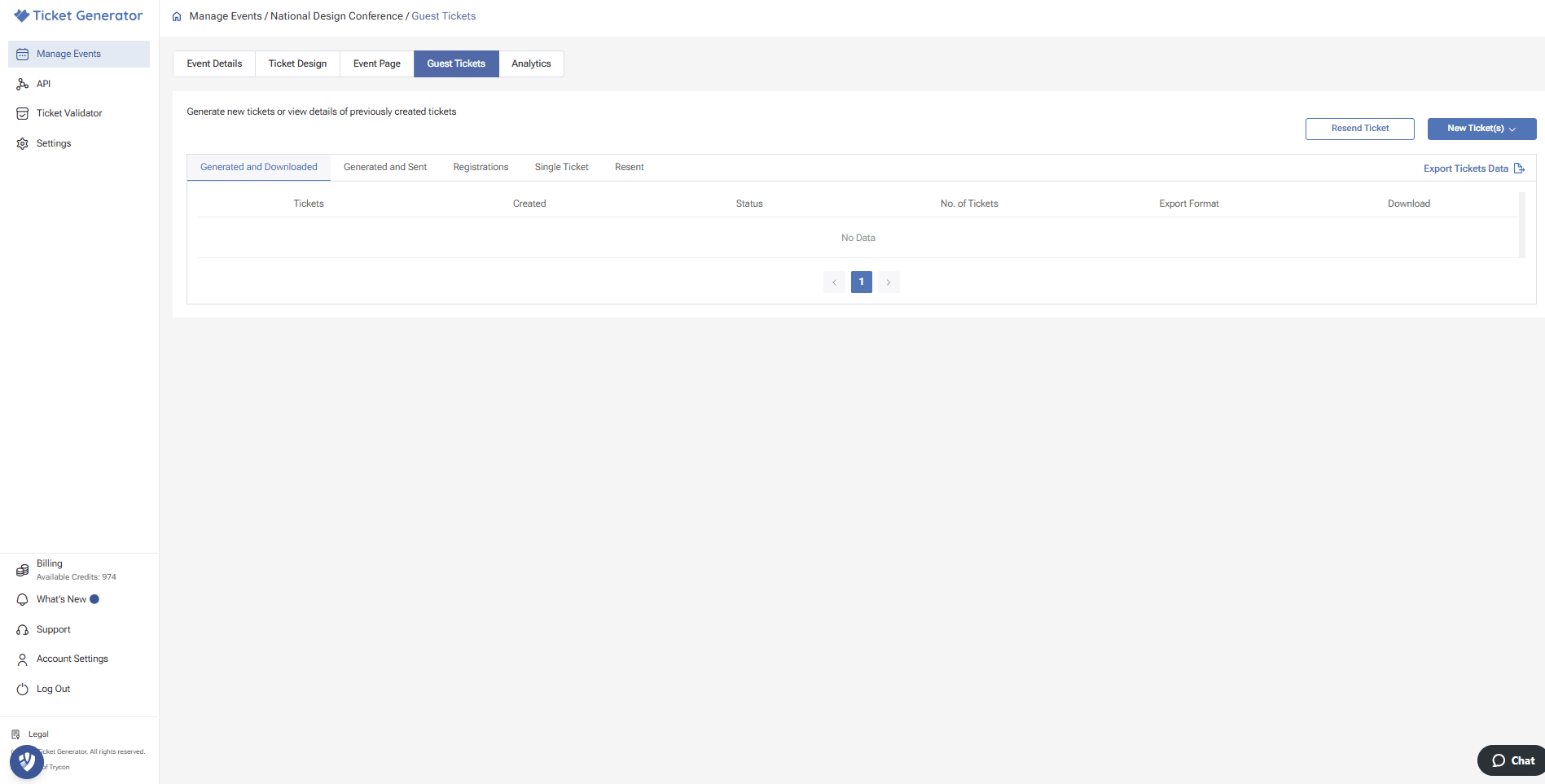Open the Event Details tab
Image resolution: width=1545 pixels, height=784 pixels.
tap(214, 64)
